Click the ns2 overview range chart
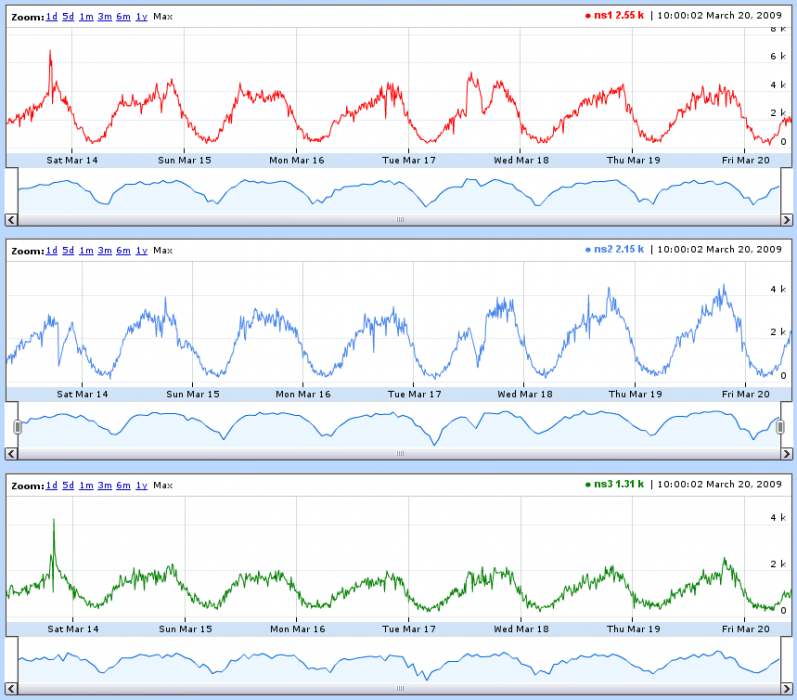 pyautogui.click(x=400, y=425)
